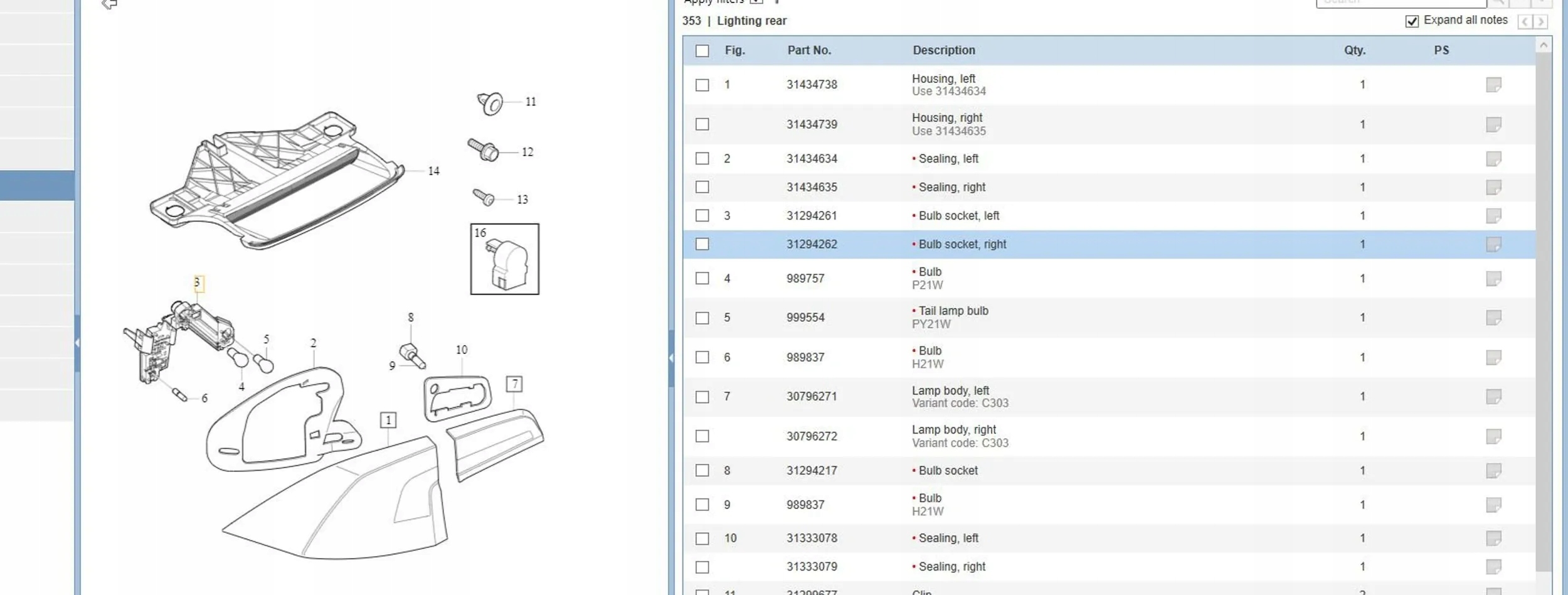Select the part 16 inset image in diagram
The image size is (1568, 595).
[x=505, y=259]
